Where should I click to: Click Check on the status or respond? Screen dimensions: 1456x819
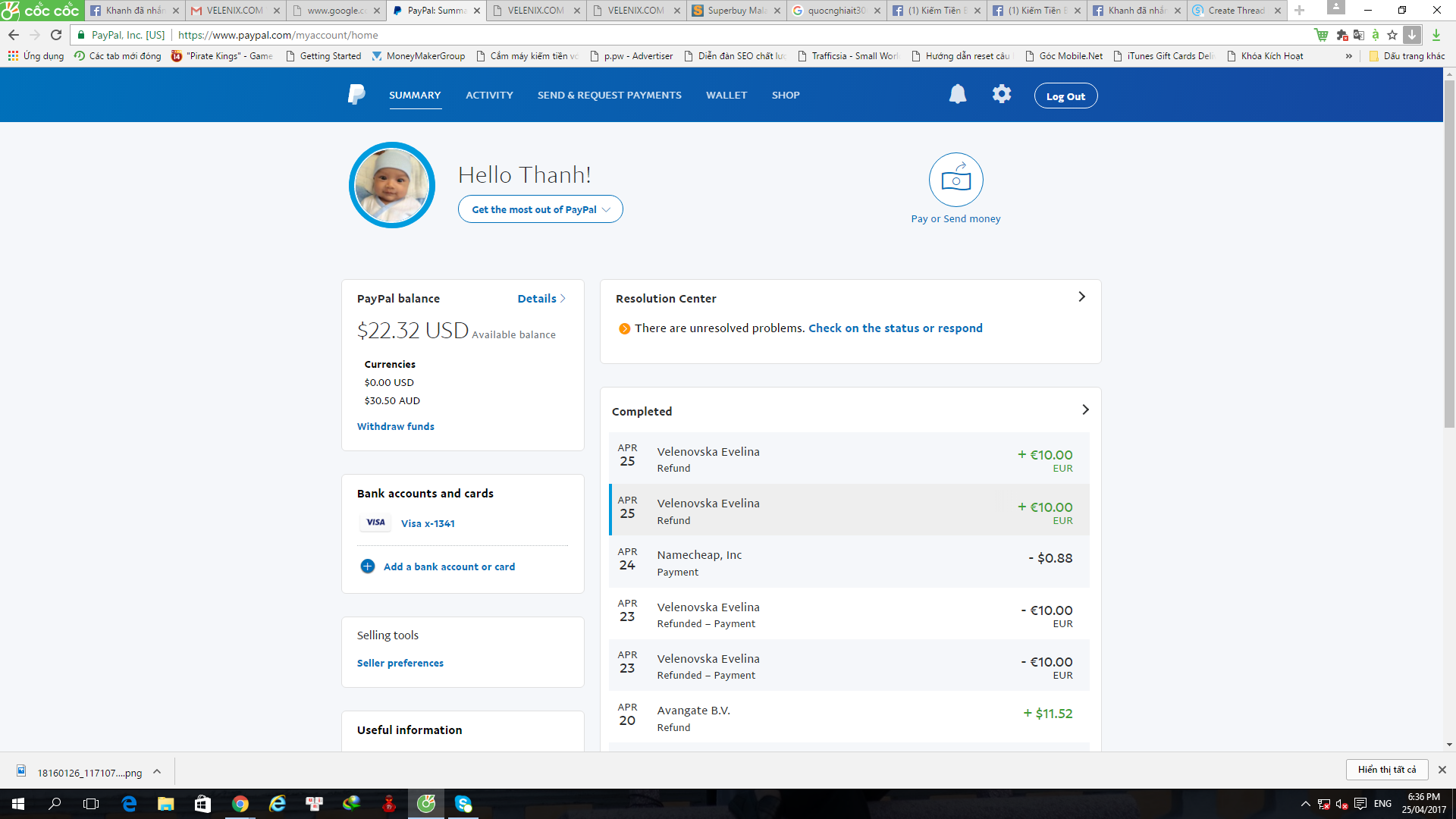[x=896, y=328]
